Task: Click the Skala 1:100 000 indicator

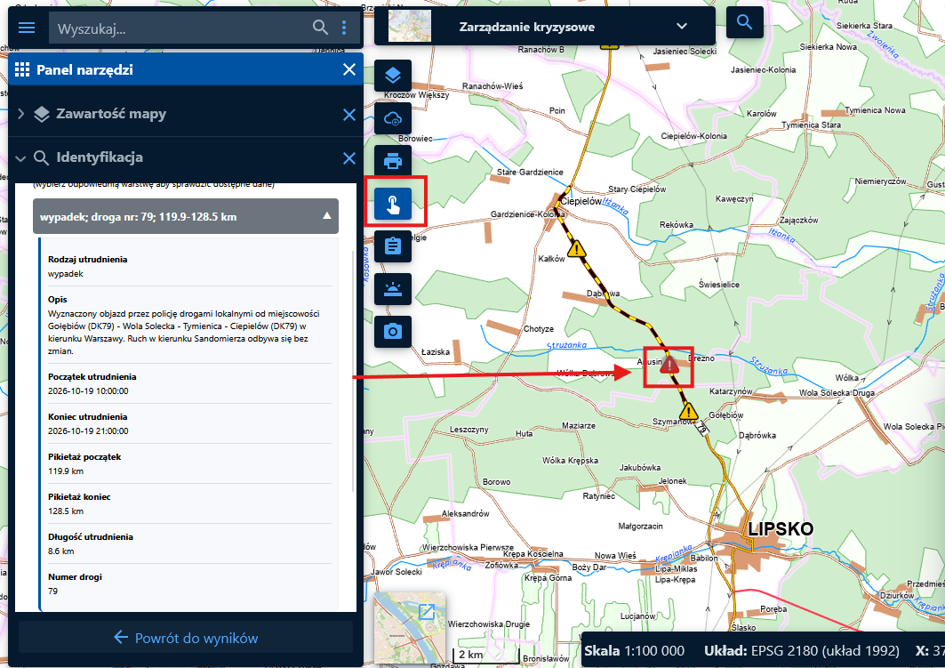Action: (x=634, y=651)
